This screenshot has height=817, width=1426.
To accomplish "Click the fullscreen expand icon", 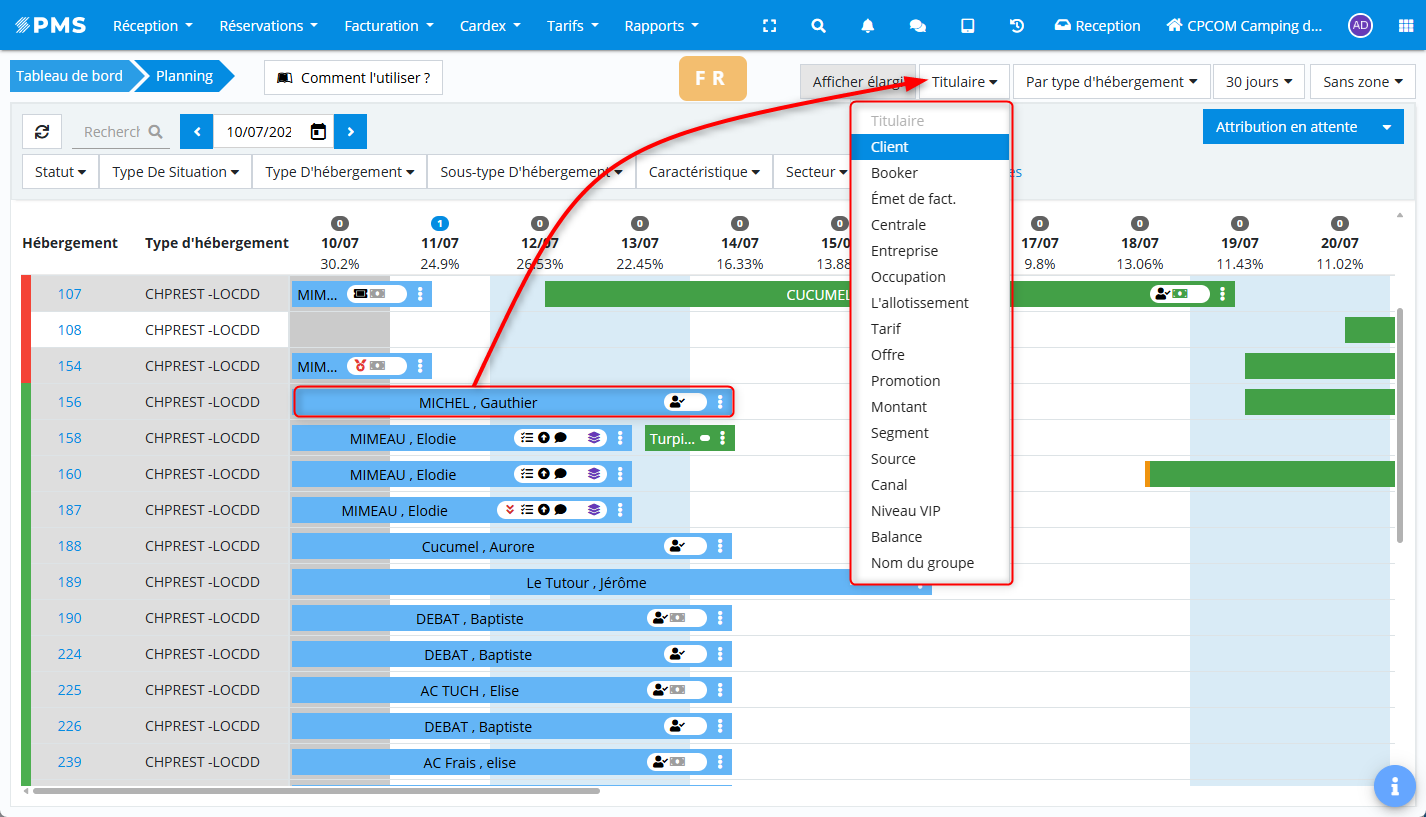I will 769,26.
